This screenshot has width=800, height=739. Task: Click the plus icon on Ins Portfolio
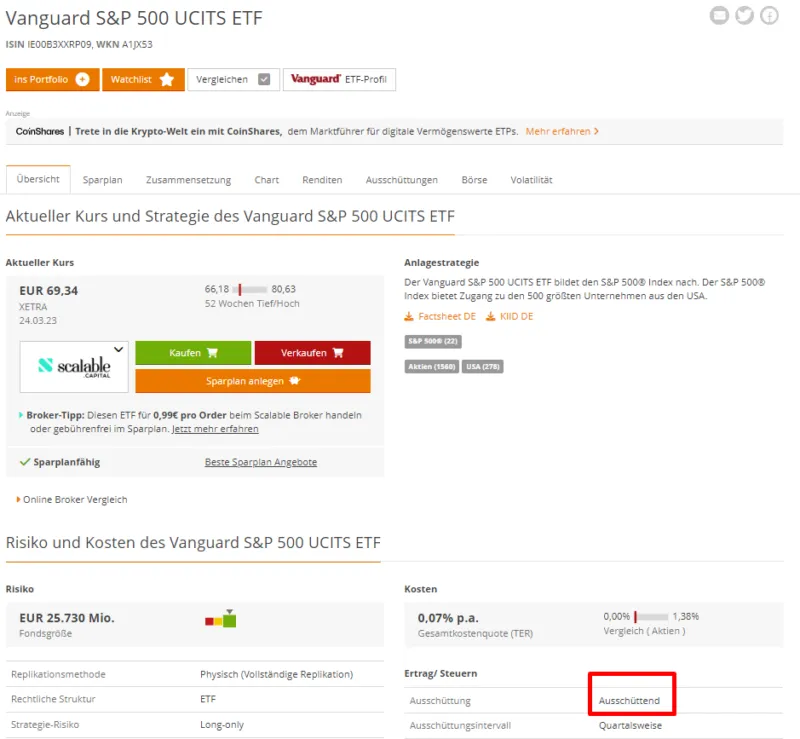82,80
